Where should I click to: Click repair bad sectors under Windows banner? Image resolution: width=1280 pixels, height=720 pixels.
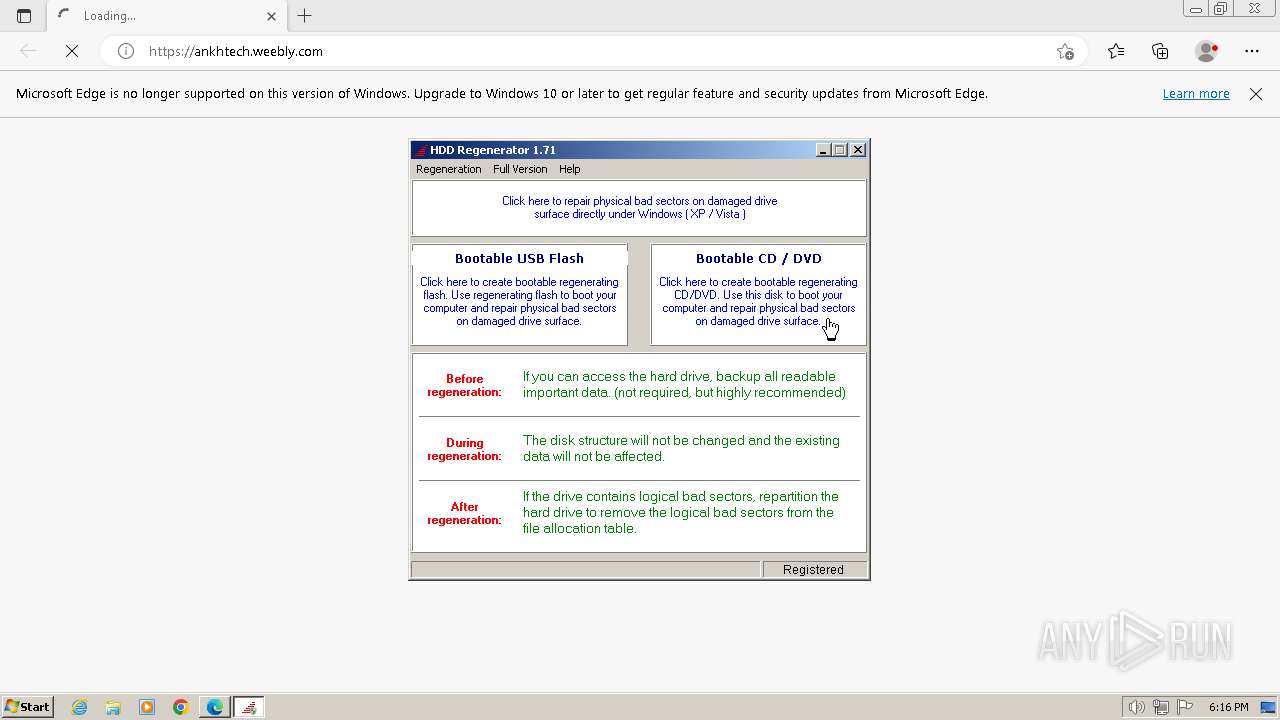coord(639,208)
